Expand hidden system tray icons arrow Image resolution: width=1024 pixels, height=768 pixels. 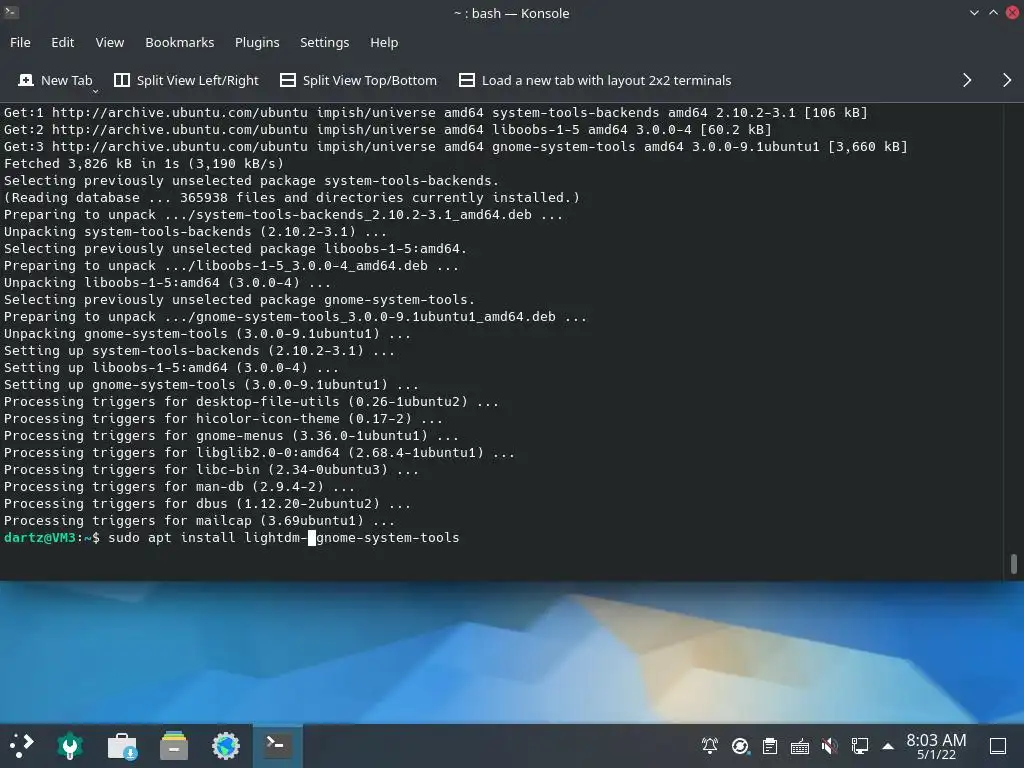[x=888, y=746]
